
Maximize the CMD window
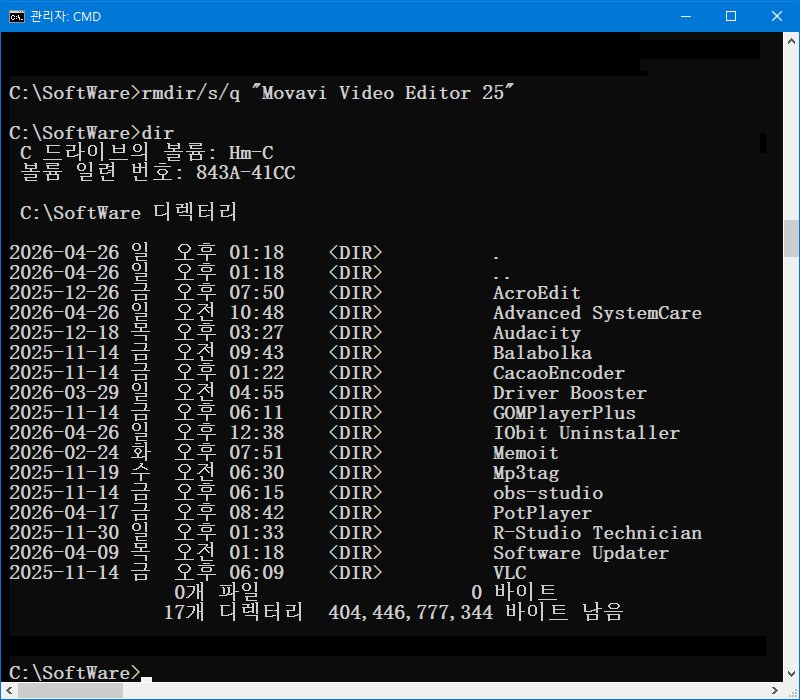click(731, 16)
